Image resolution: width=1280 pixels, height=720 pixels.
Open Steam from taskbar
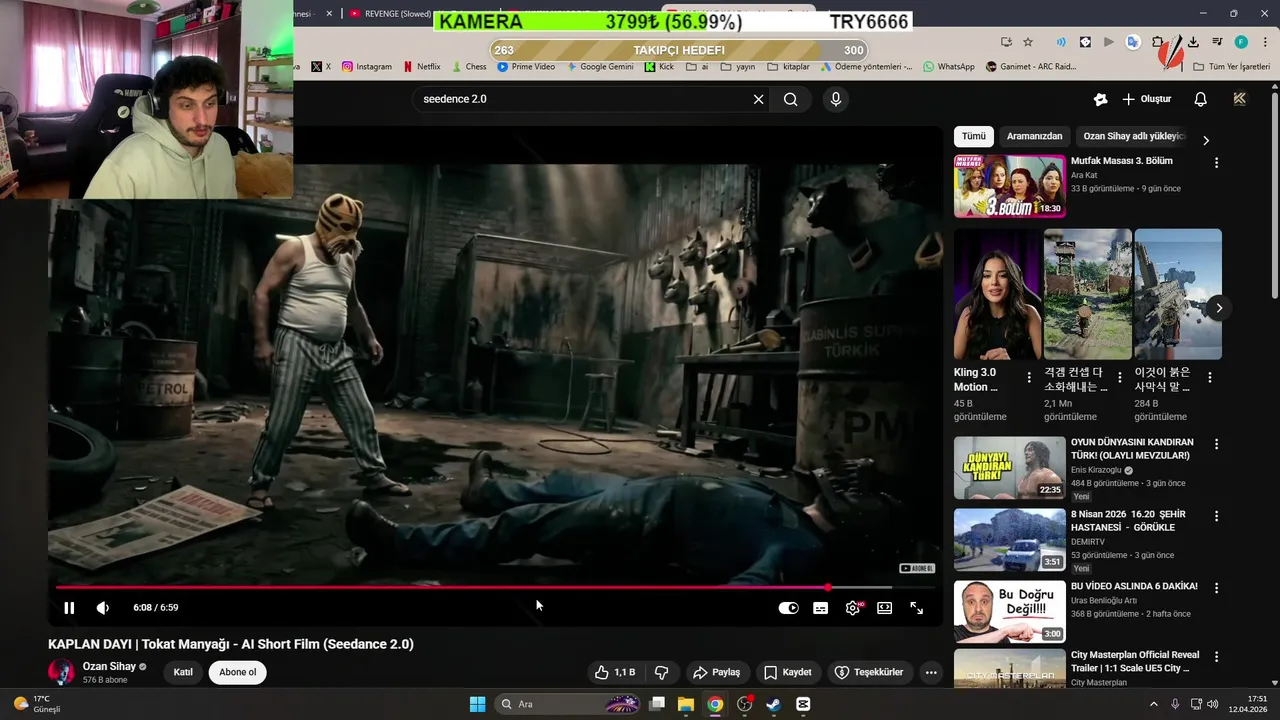coord(773,704)
